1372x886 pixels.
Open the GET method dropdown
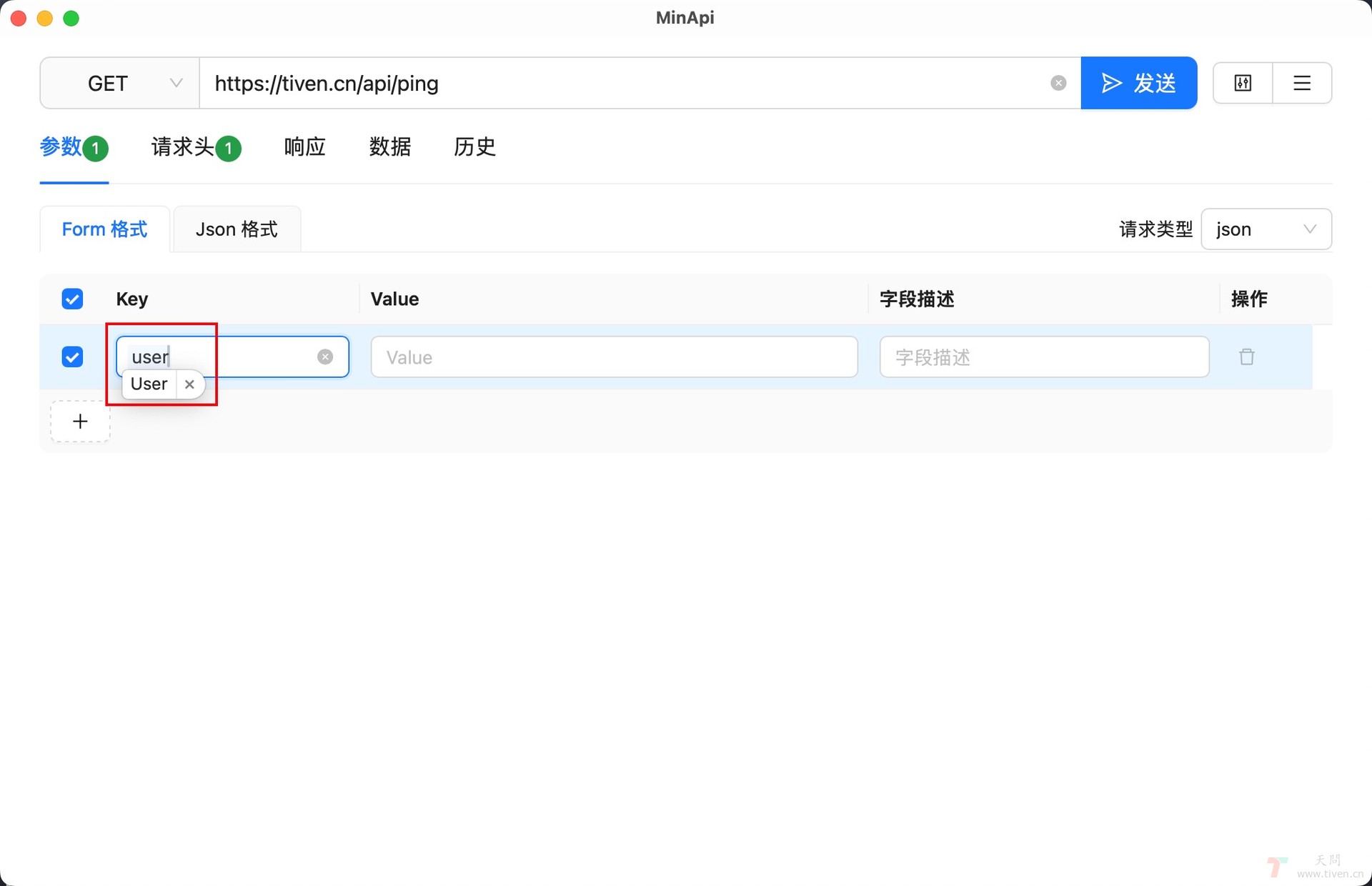click(120, 84)
